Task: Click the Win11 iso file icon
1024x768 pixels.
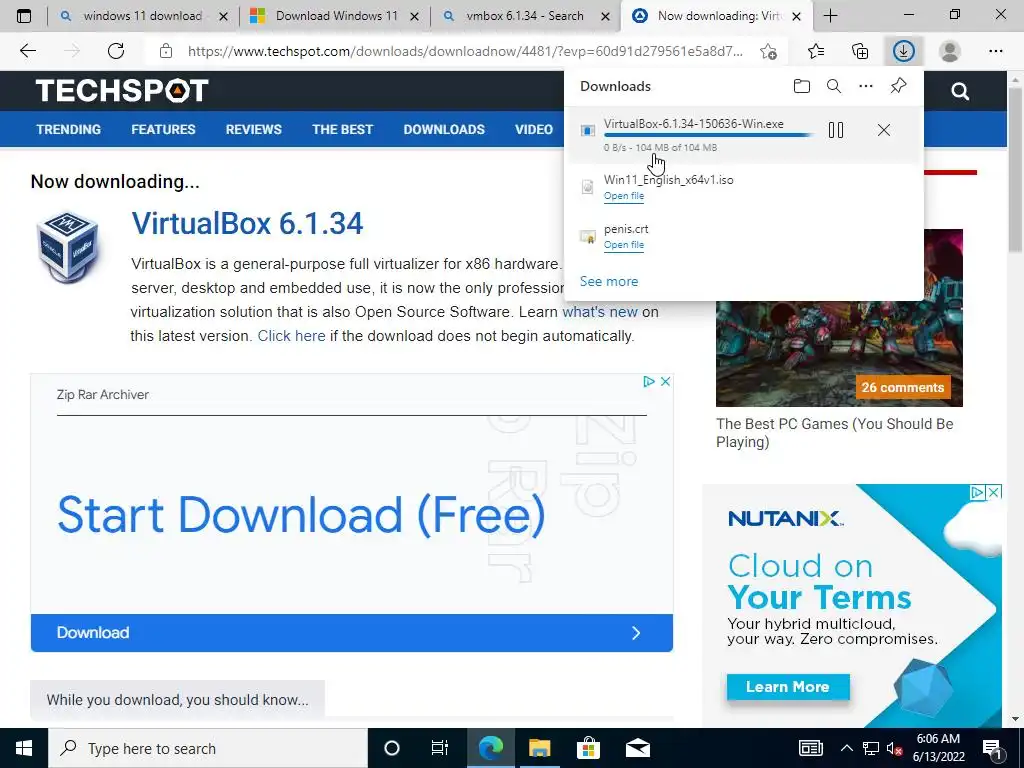Action: coord(588,187)
